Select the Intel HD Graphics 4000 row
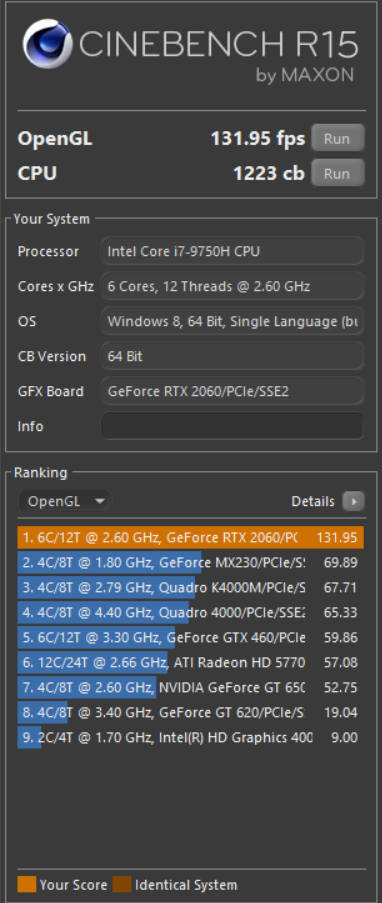 click(x=191, y=737)
